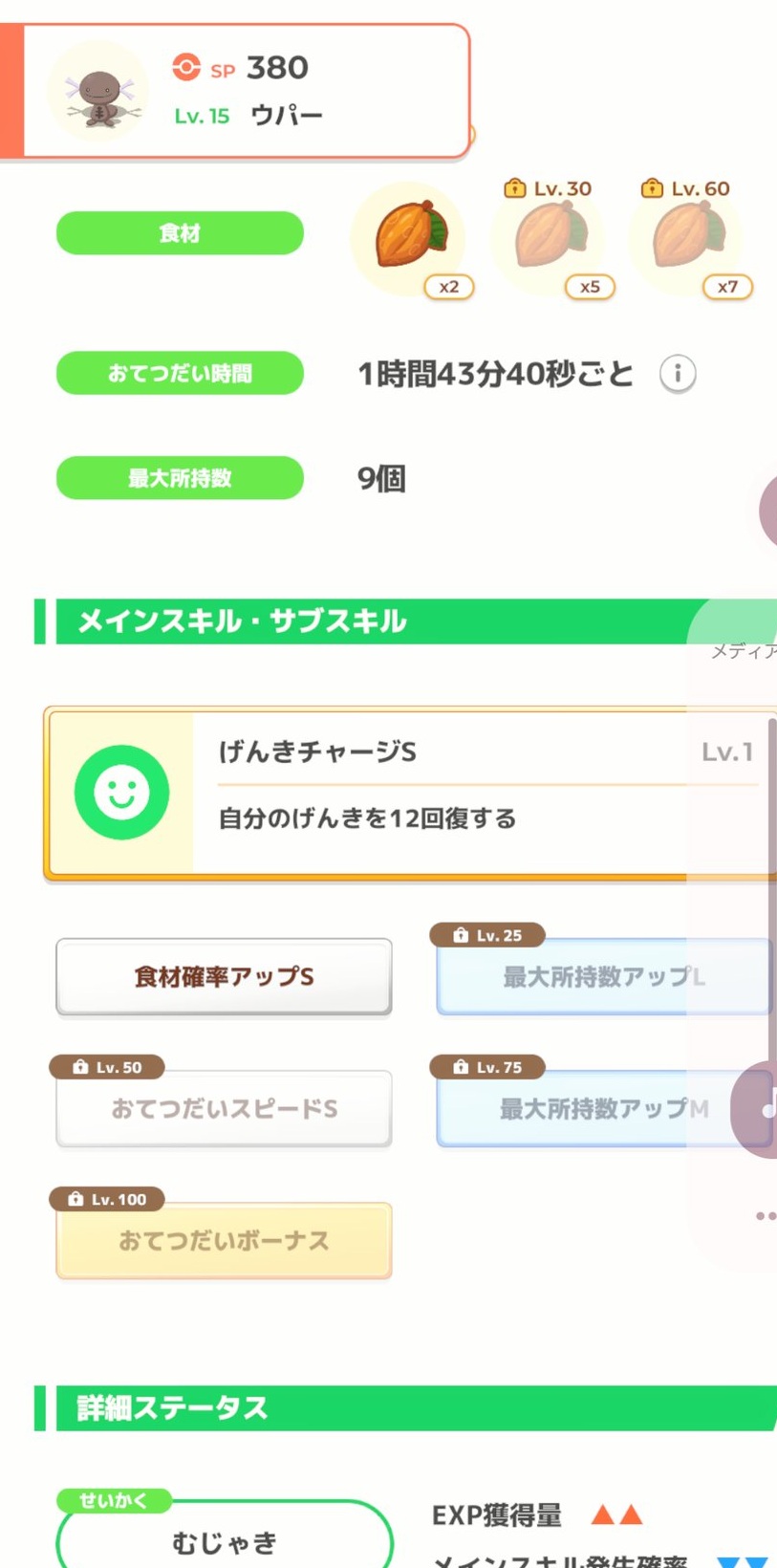Tap the 最大所持数 green label

click(180, 478)
